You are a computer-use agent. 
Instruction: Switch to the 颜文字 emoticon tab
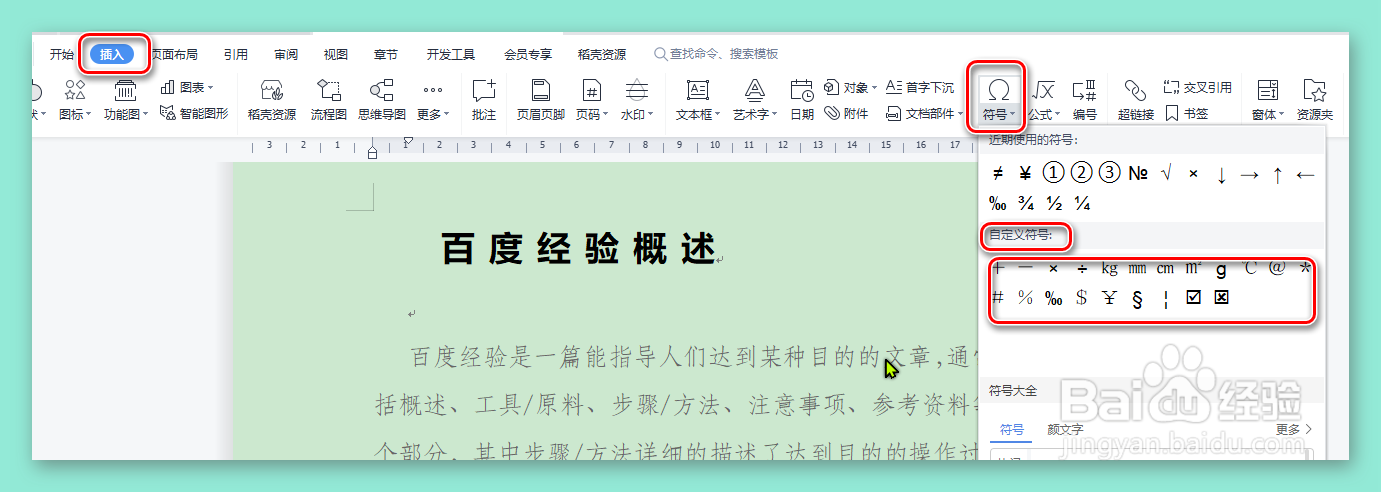coord(1065,430)
